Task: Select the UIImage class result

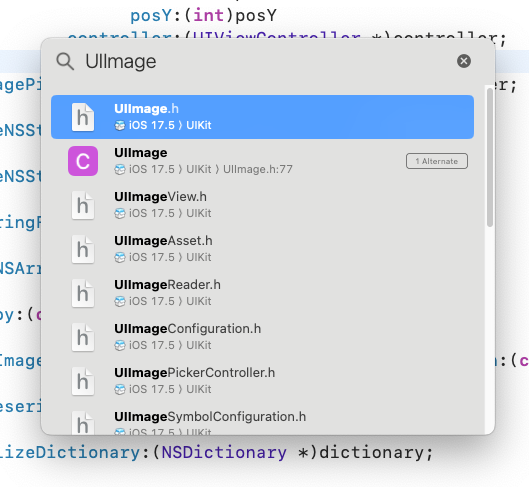Action: tap(262, 161)
